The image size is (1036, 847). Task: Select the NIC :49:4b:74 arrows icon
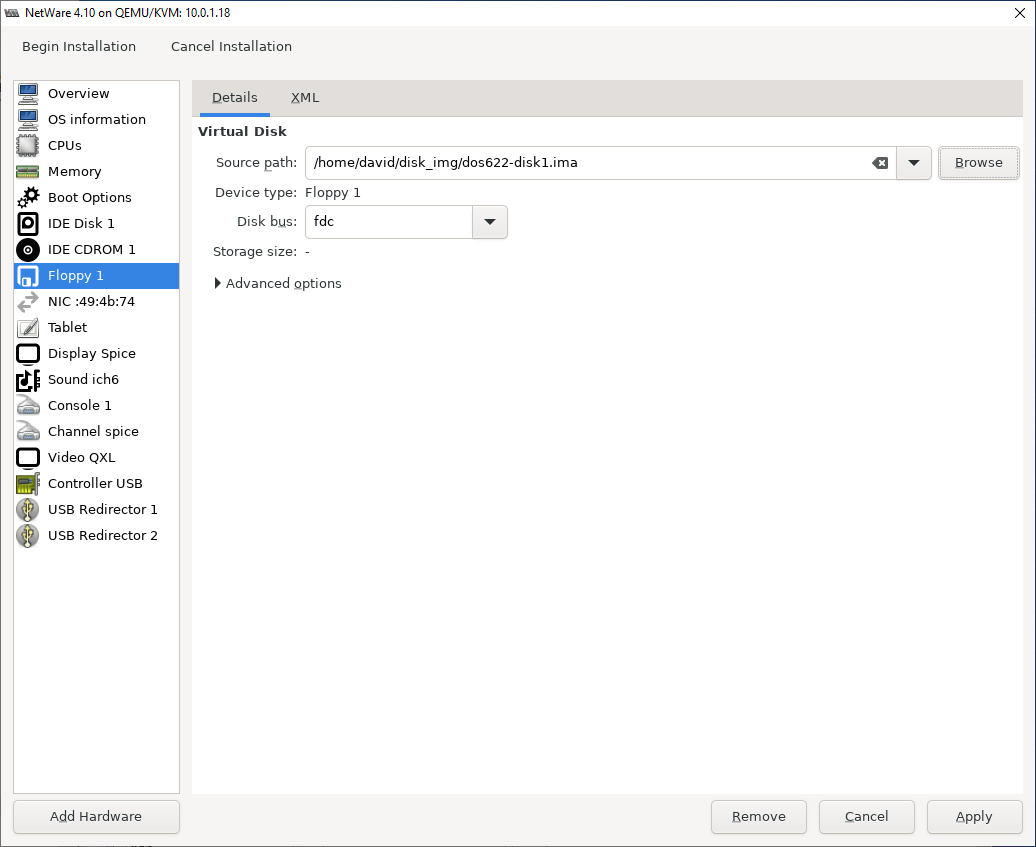click(28, 302)
